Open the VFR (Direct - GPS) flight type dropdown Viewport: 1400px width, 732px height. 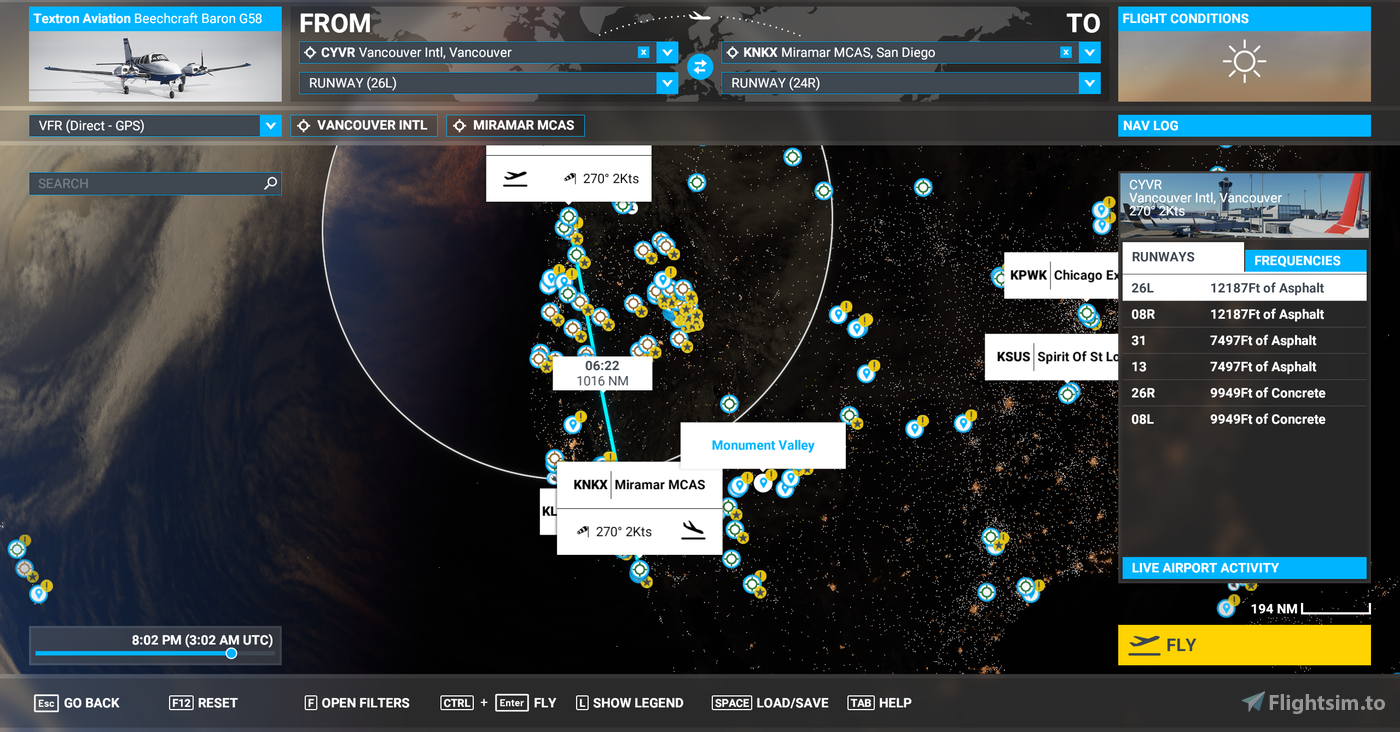(x=269, y=126)
